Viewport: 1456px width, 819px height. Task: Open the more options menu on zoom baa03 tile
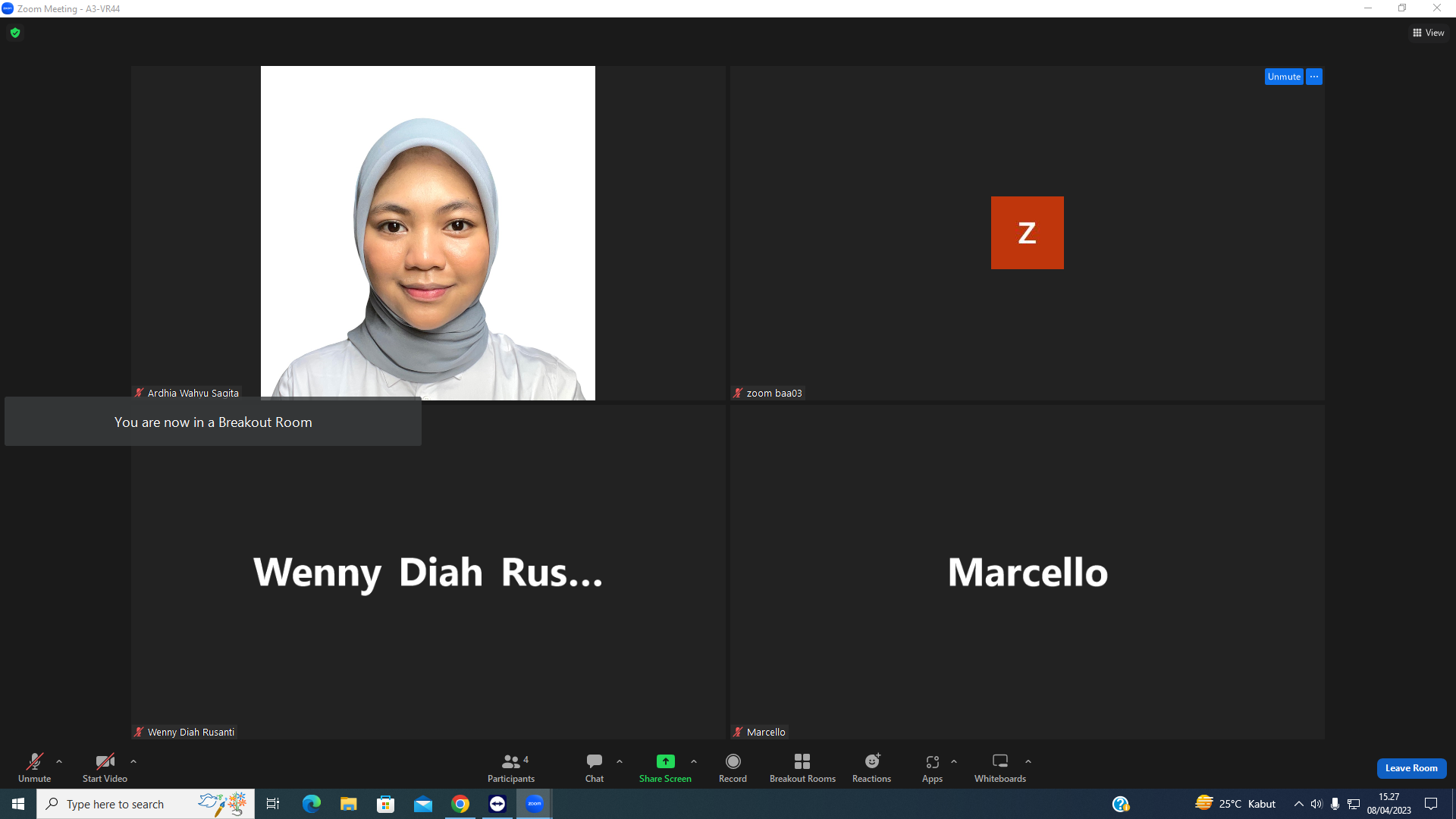pyautogui.click(x=1314, y=77)
